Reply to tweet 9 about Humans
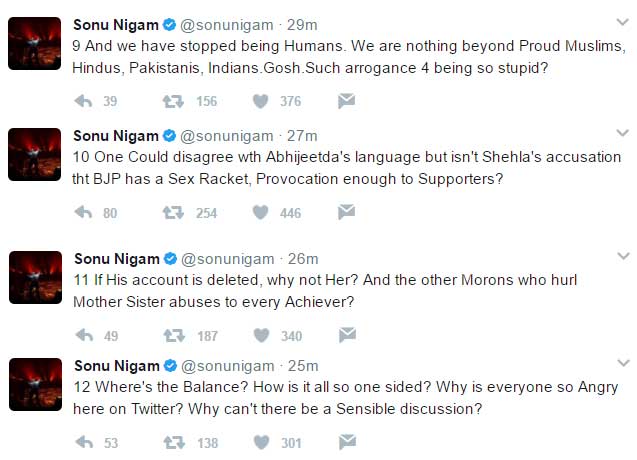Viewport: 637px width, 460px height. (84, 101)
